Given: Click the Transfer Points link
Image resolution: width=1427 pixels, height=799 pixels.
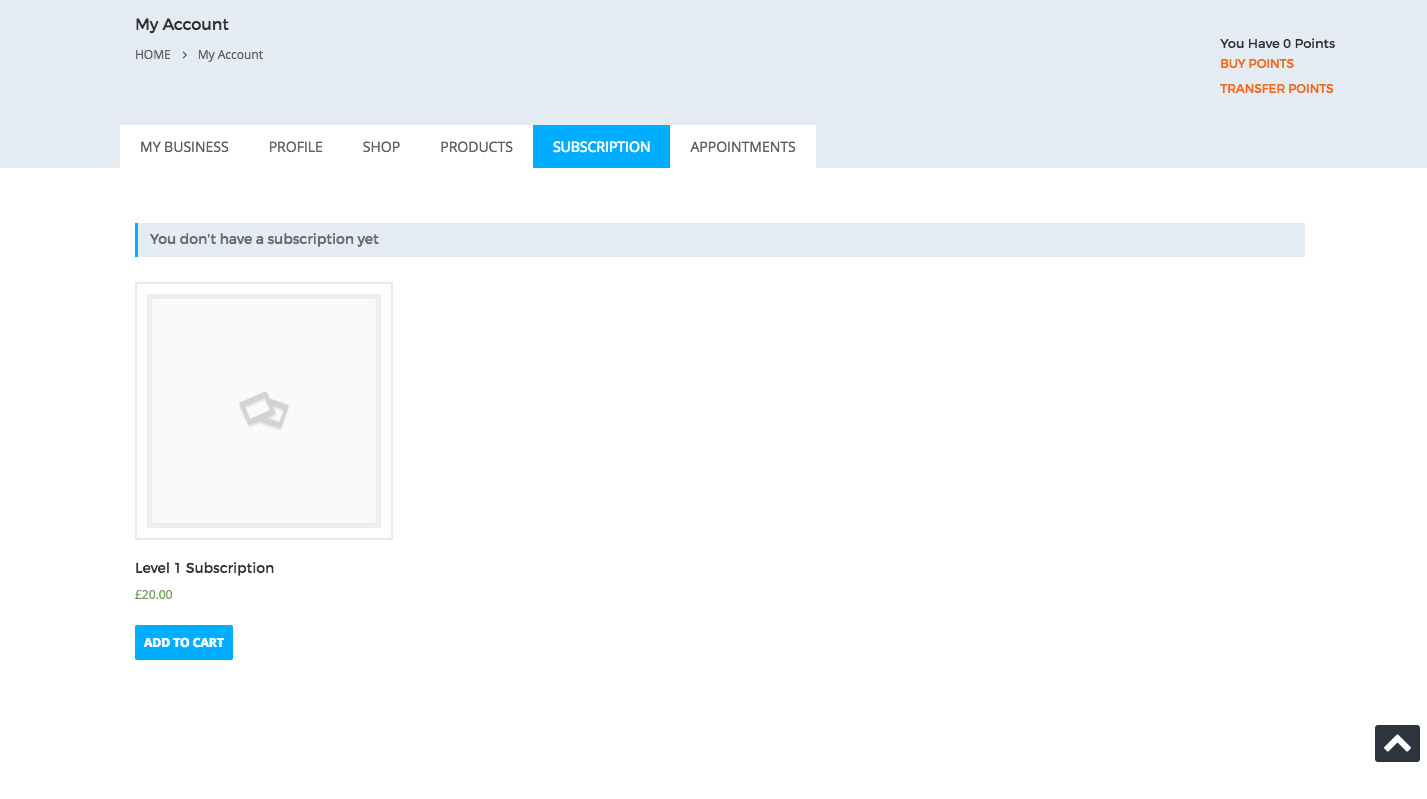Looking at the screenshot, I should click(x=1276, y=89).
